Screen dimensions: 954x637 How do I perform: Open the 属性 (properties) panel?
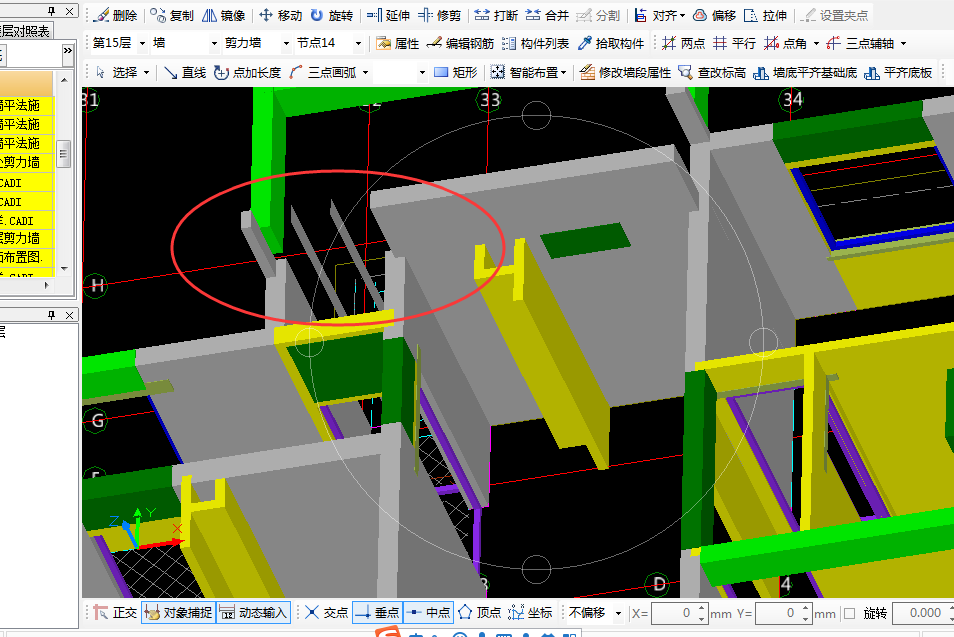pyautogui.click(x=398, y=43)
